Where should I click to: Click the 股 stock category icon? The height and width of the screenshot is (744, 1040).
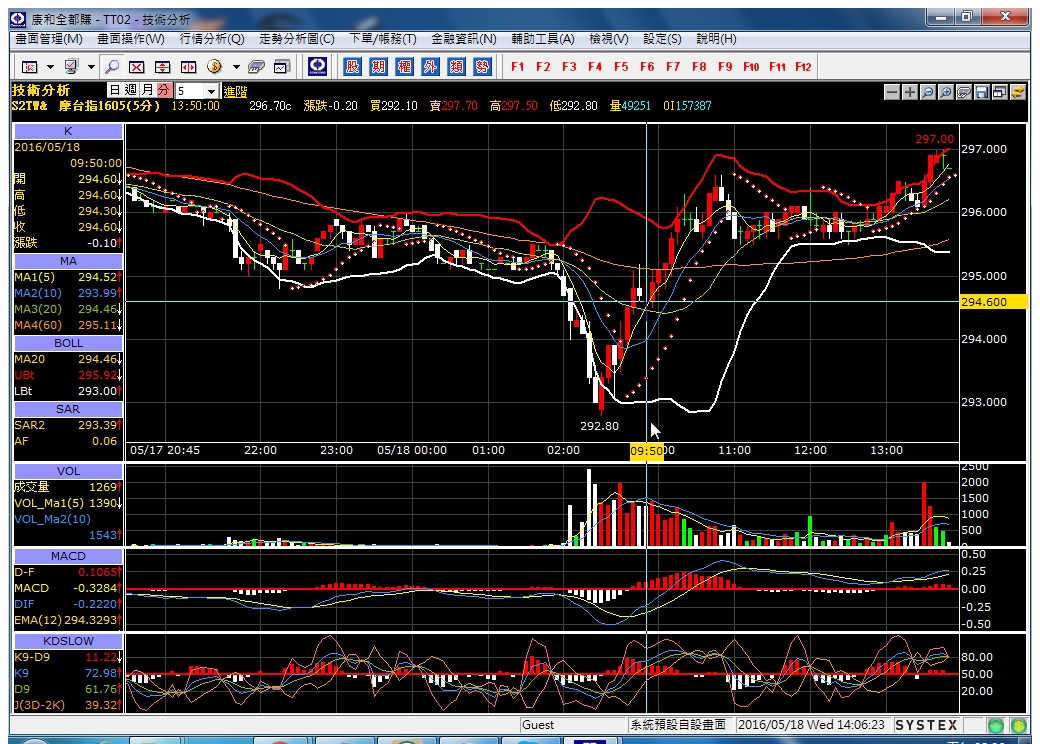pyautogui.click(x=352, y=66)
